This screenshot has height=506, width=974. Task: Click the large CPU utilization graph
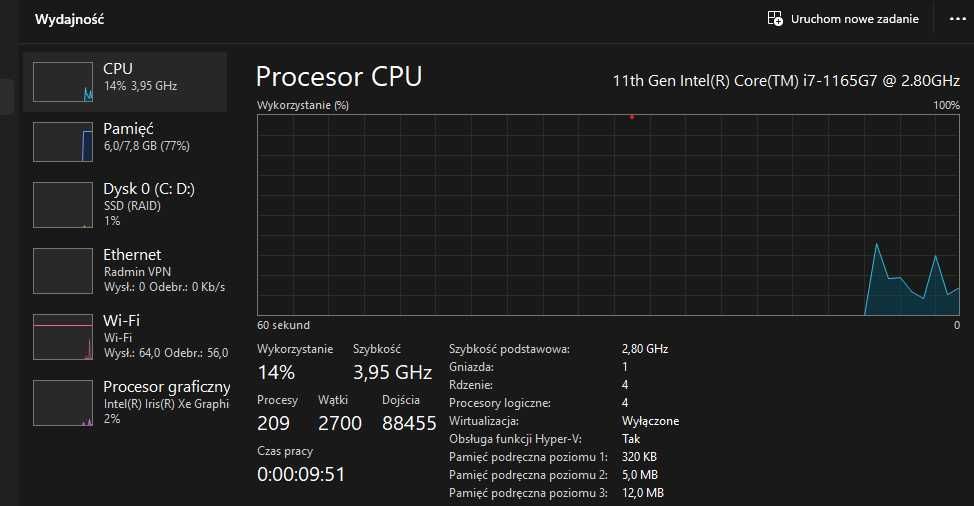(608, 214)
